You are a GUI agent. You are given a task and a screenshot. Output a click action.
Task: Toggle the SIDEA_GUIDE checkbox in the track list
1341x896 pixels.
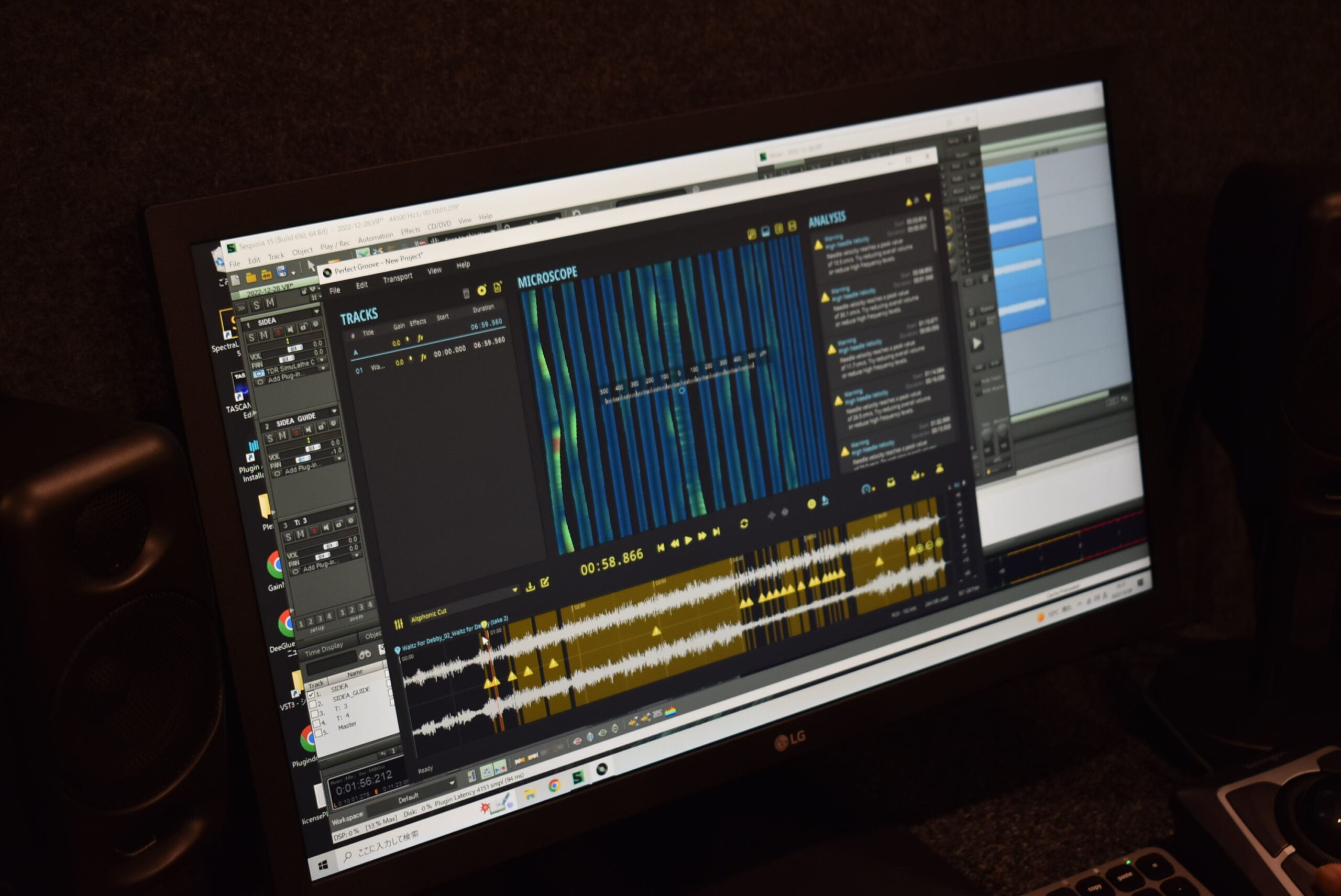[x=313, y=704]
